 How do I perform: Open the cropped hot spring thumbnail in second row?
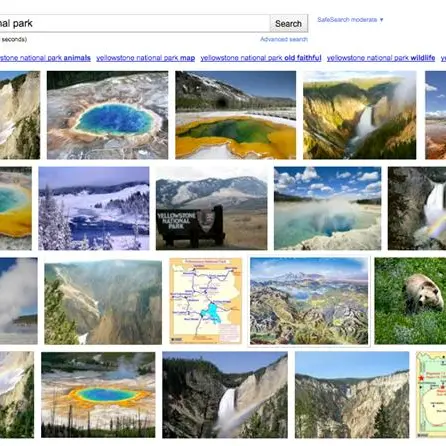pos(16,208)
